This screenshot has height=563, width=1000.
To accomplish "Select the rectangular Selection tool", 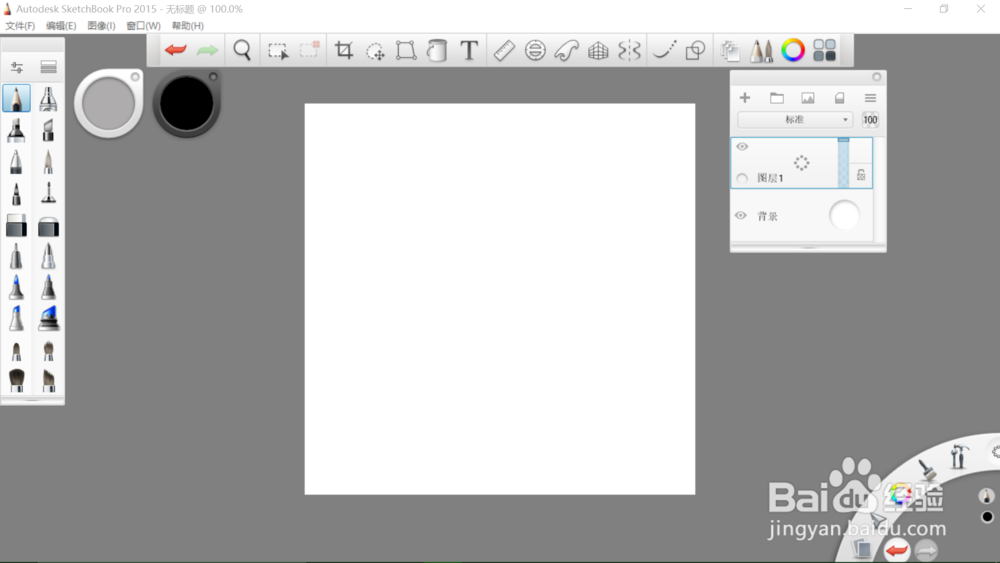I will tap(278, 50).
